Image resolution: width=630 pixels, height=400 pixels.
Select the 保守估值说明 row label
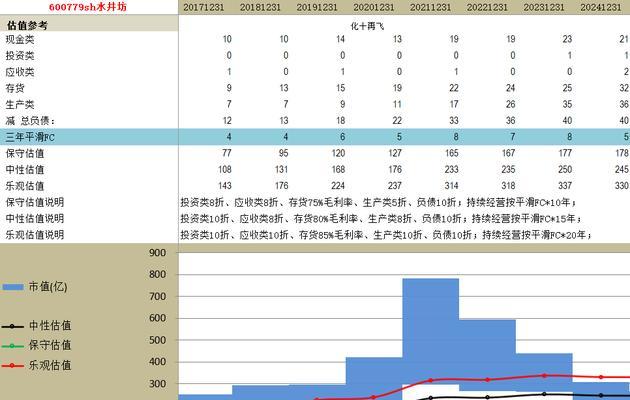tap(35, 202)
